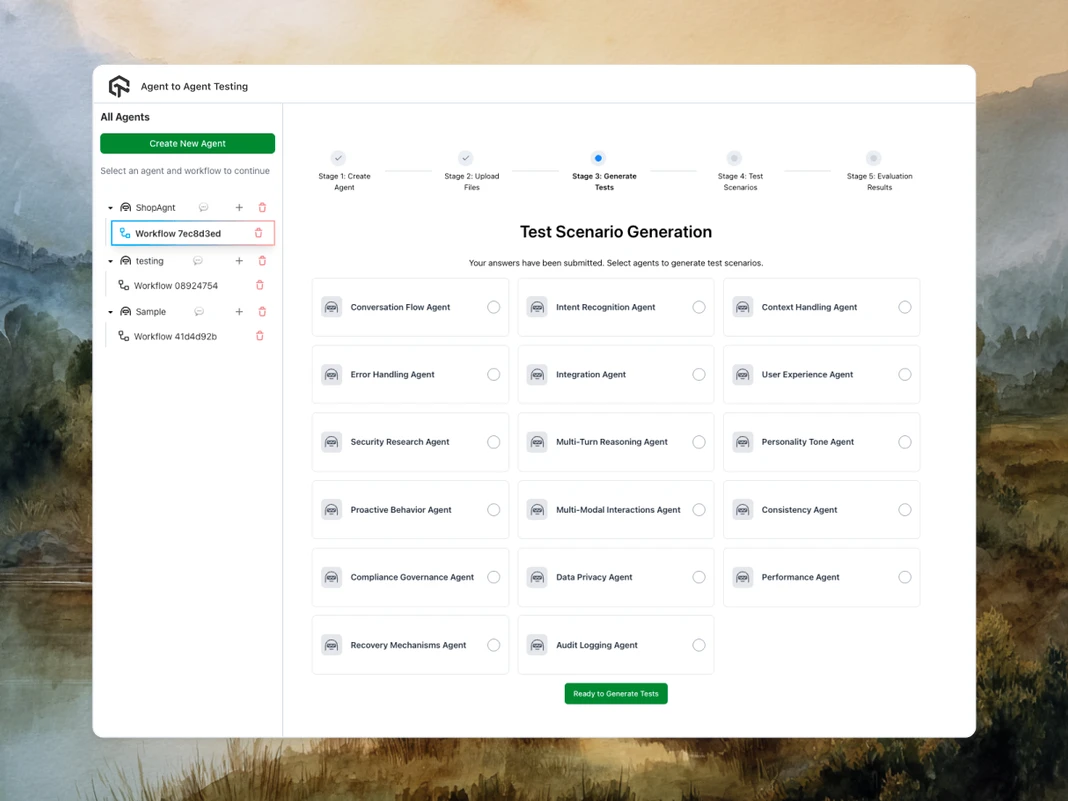Delete the testing agent via trash icon
Image resolution: width=1068 pixels, height=801 pixels.
[262, 261]
